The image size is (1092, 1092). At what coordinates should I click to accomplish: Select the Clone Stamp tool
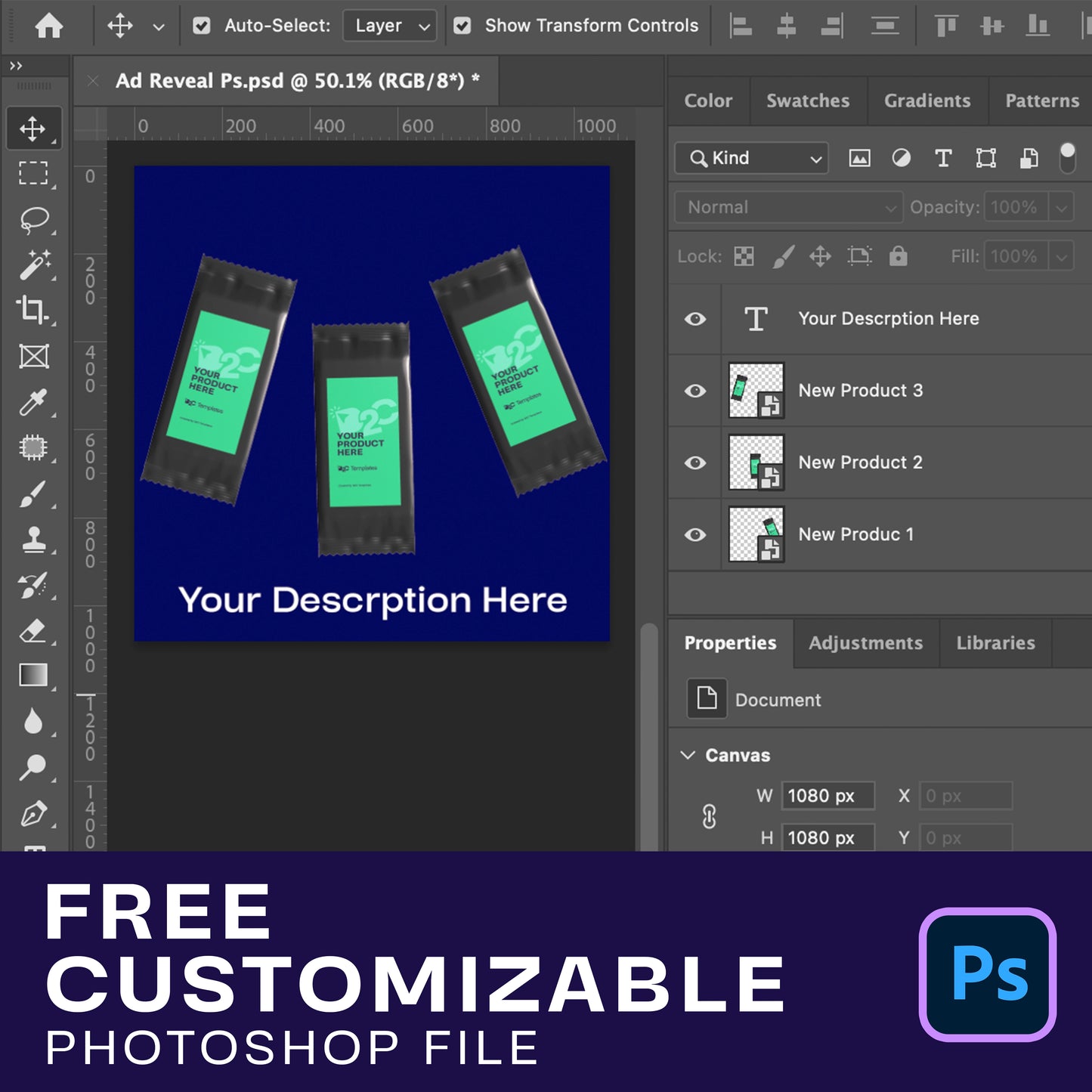tap(33, 540)
